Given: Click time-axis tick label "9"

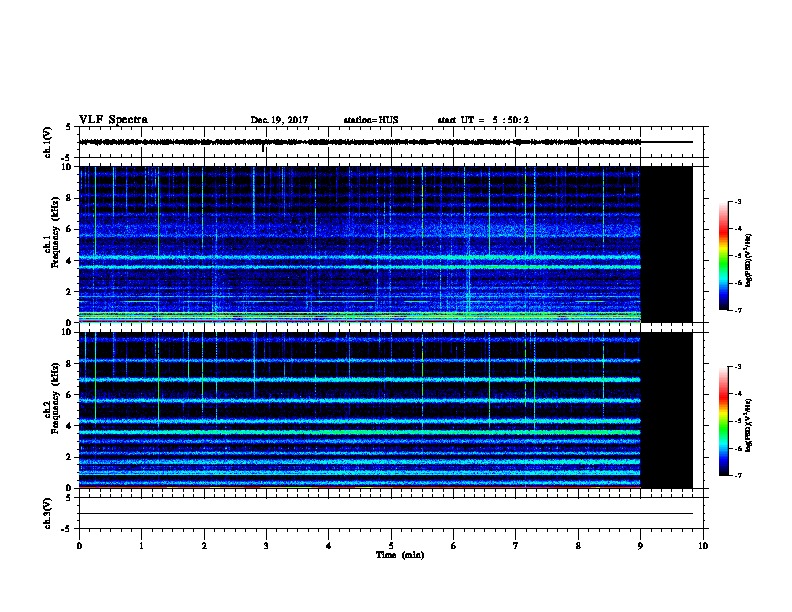Looking at the screenshot, I should pyautogui.click(x=640, y=546).
